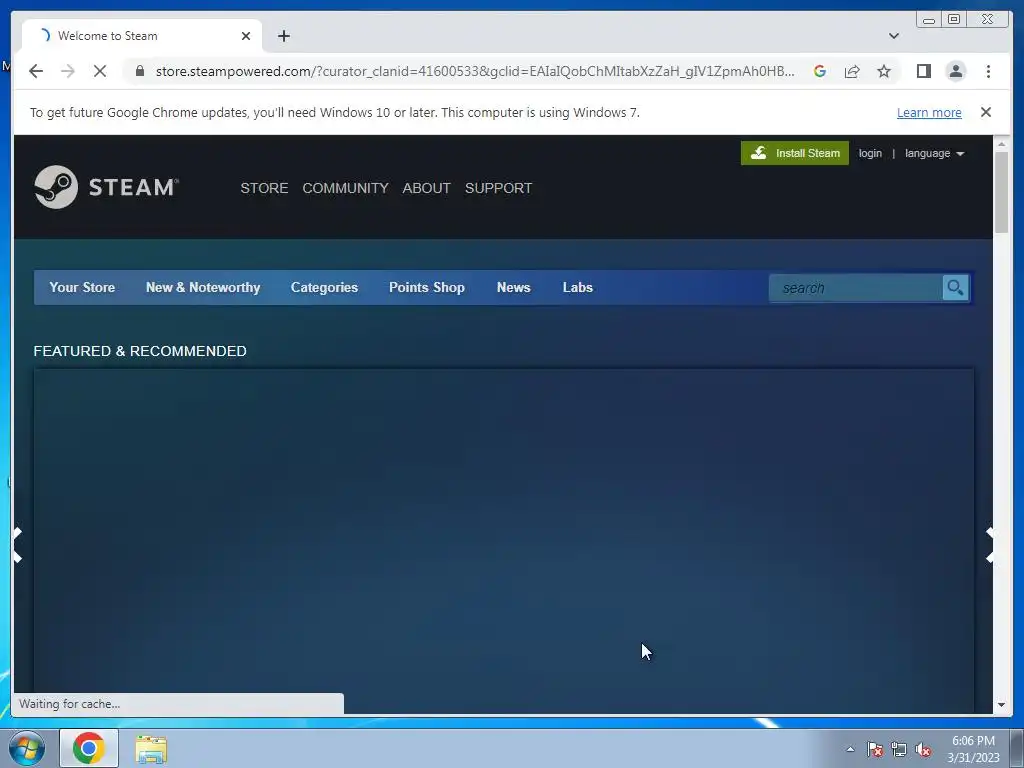This screenshot has width=1024, height=768.
Task: Select the Welcome to Steam tab
Action: click(x=142, y=36)
